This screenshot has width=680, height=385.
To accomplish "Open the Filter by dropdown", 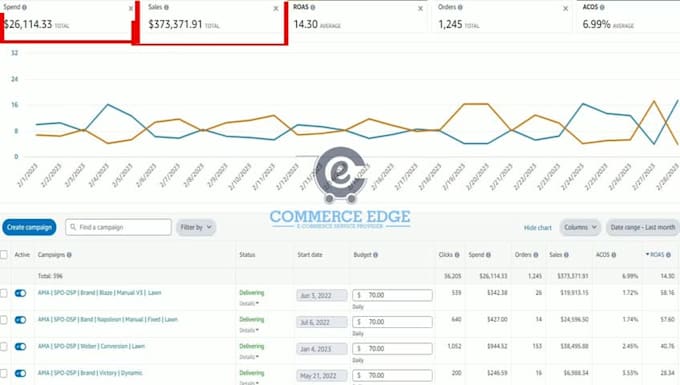I will 196,227.
